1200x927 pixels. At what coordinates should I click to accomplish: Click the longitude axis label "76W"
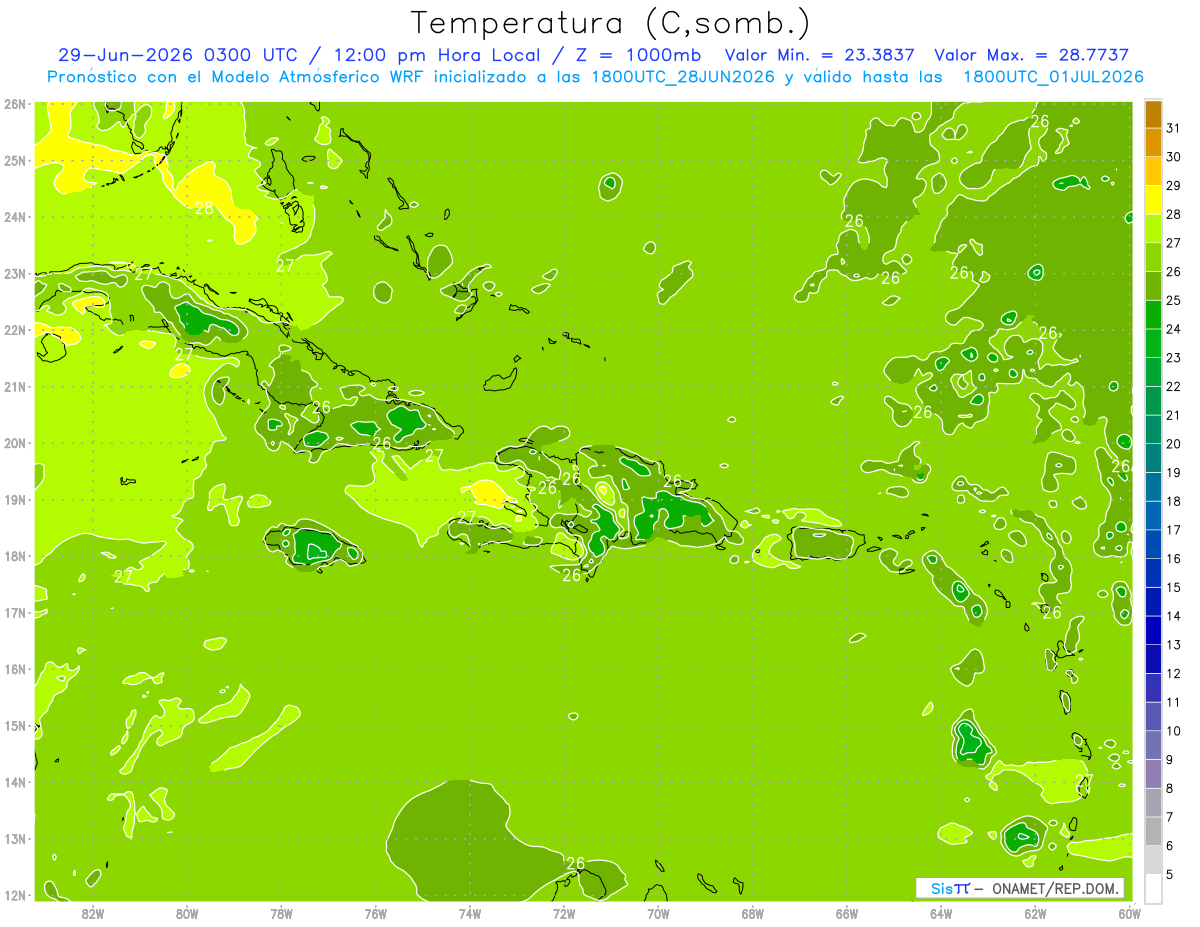click(376, 913)
